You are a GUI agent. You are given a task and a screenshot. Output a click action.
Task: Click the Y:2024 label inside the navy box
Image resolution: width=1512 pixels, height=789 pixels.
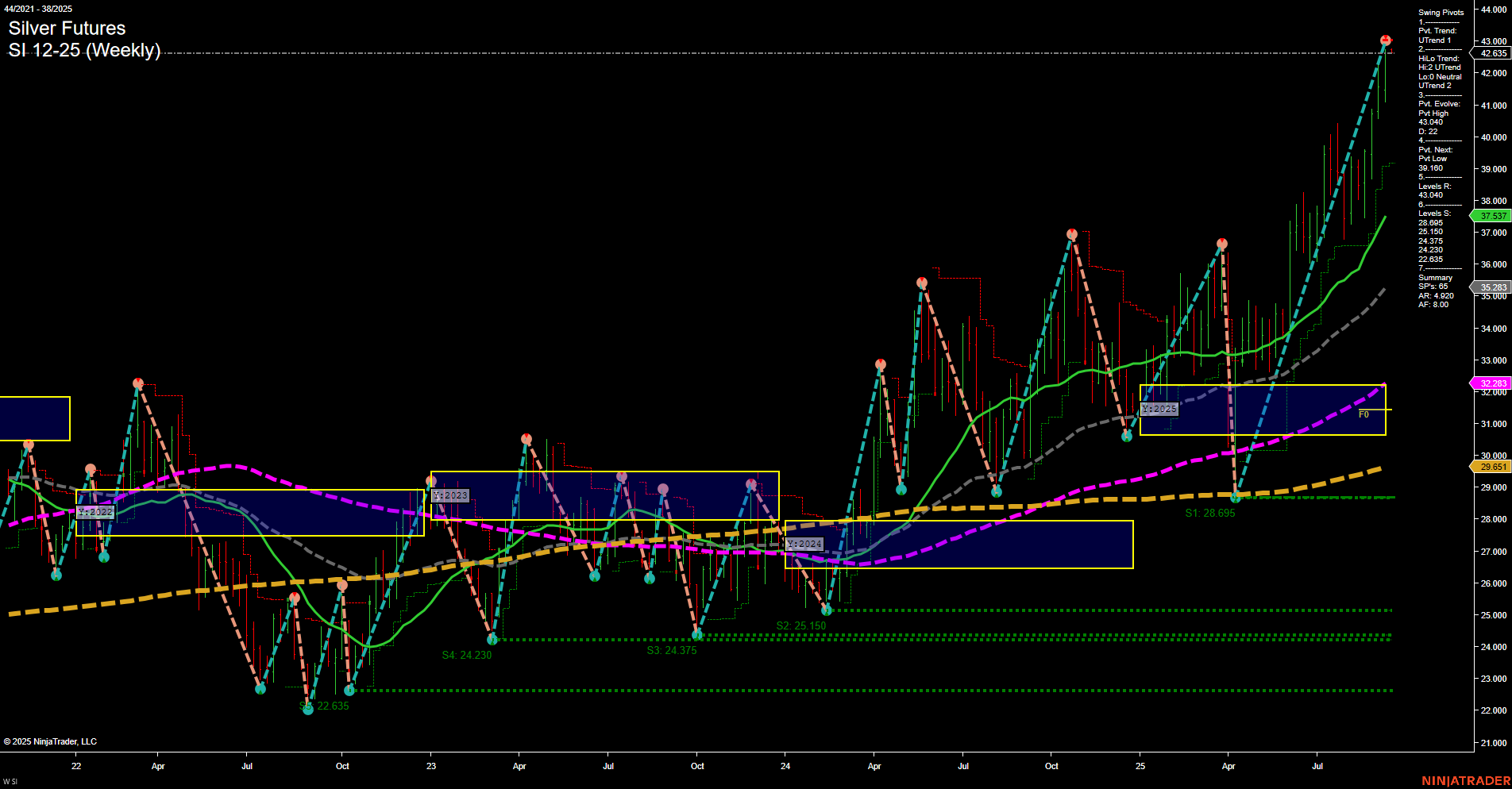pos(804,545)
